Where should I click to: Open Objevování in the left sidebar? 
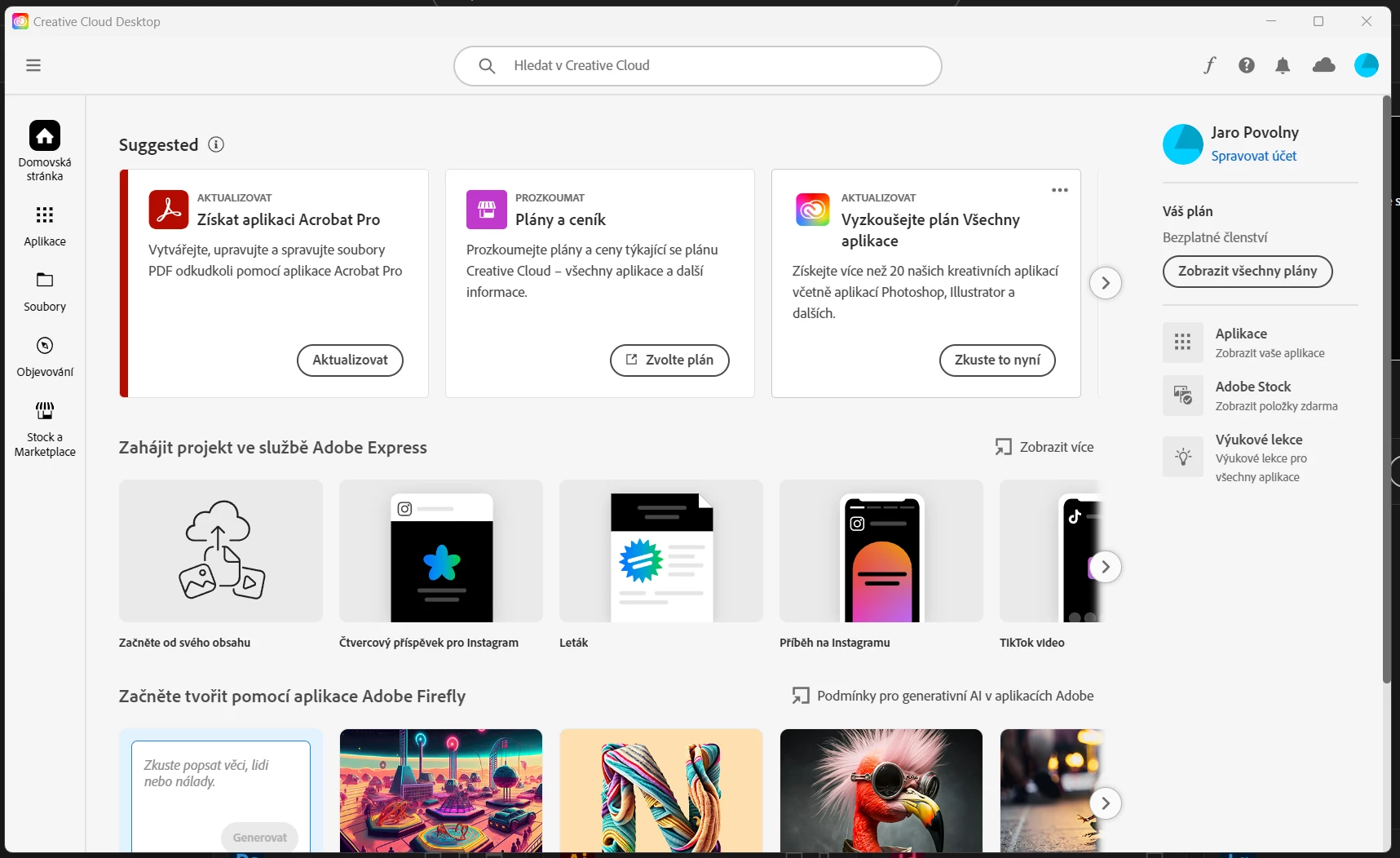[45, 356]
